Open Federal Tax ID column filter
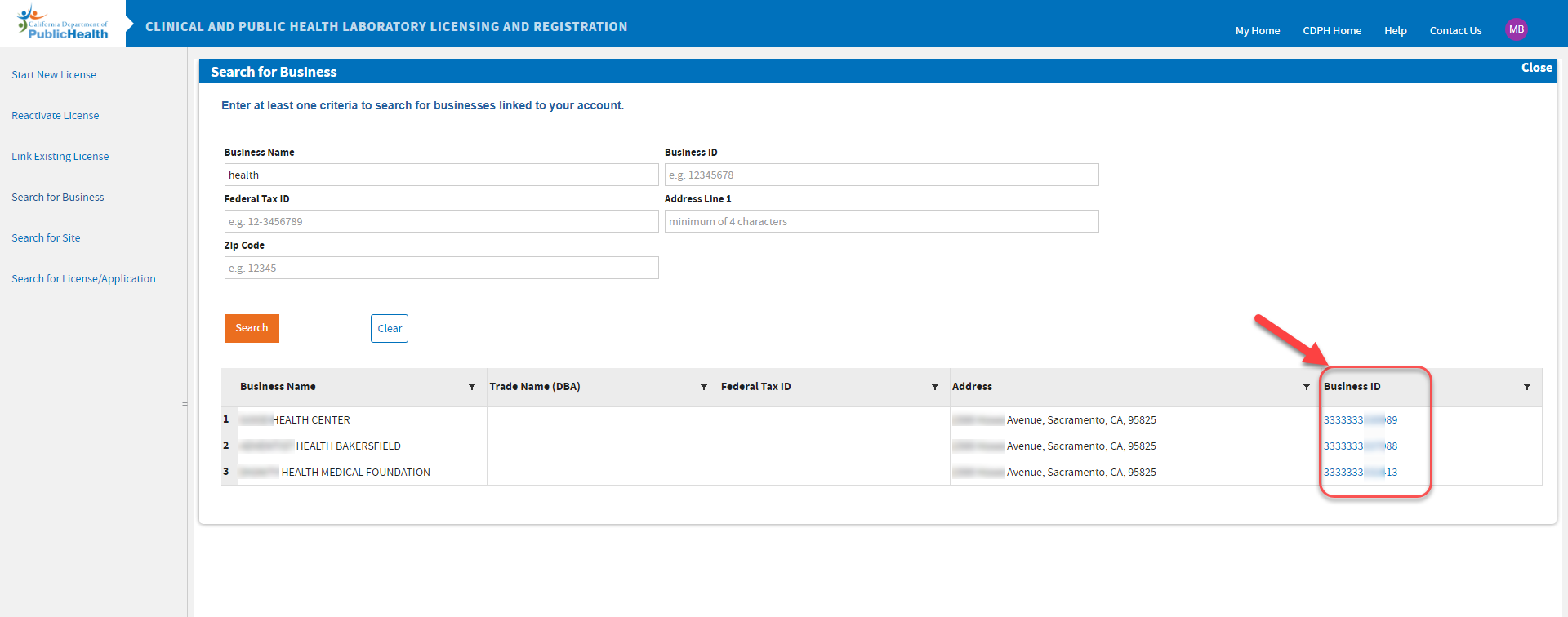Viewport: 1568px width, 617px height. point(935,387)
